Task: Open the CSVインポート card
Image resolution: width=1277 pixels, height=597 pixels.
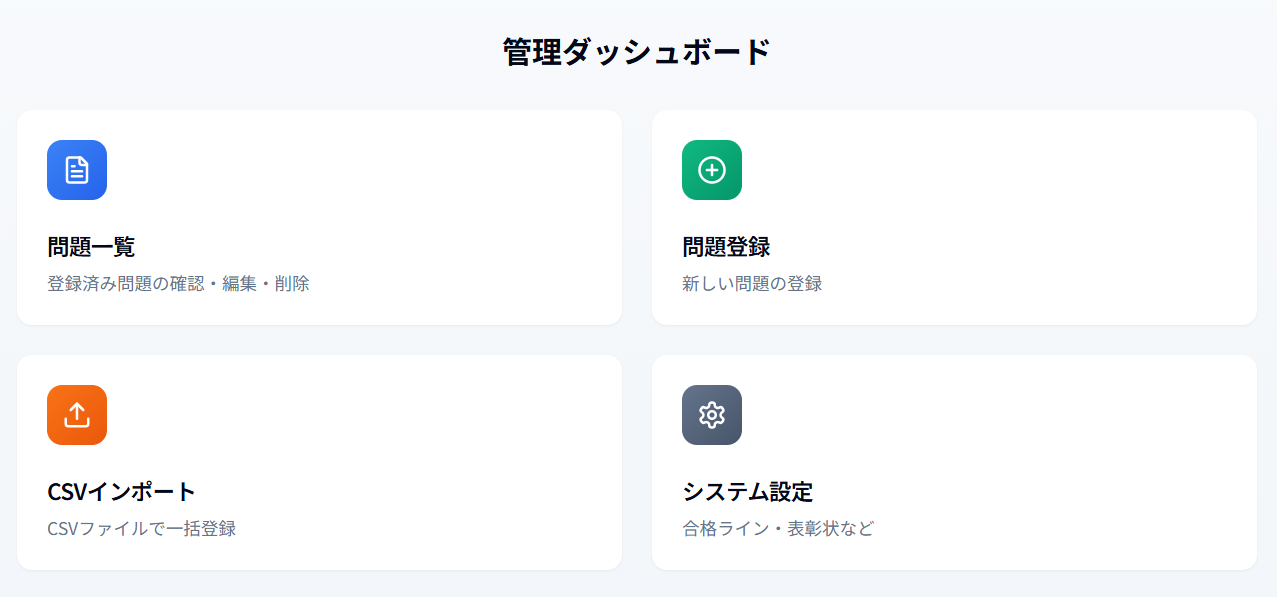Action: click(x=319, y=462)
